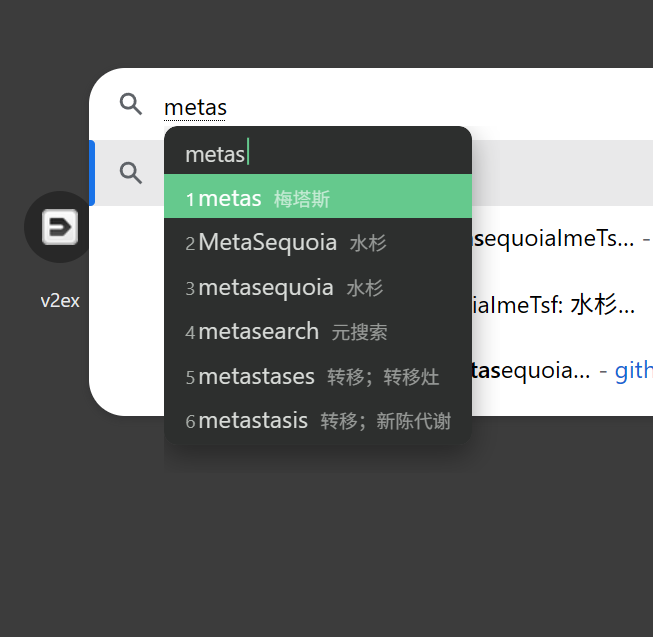Select candidate 2 MetaSequoia 水杉

tap(318, 242)
